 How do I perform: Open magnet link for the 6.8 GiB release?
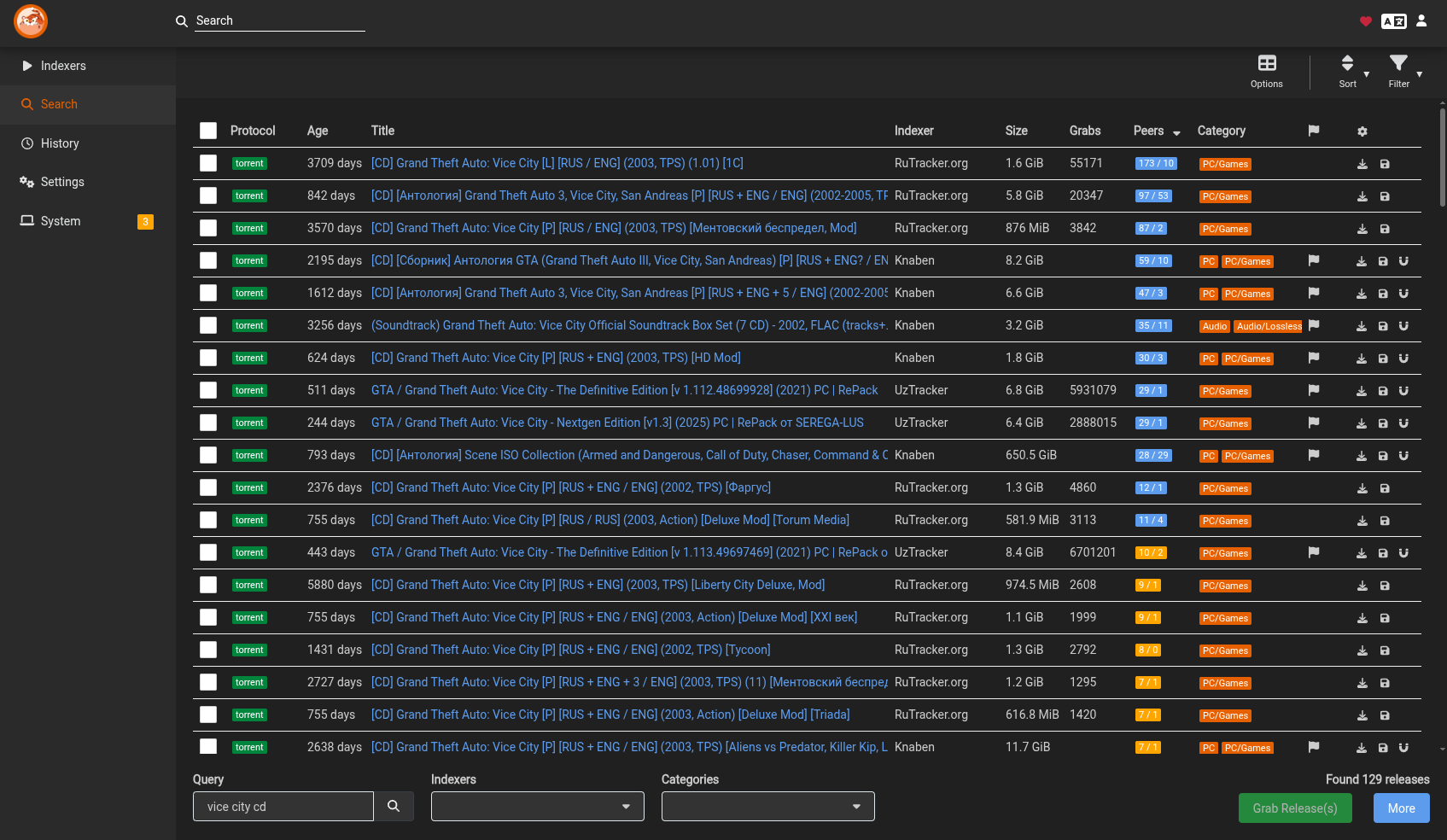[1403, 391]
